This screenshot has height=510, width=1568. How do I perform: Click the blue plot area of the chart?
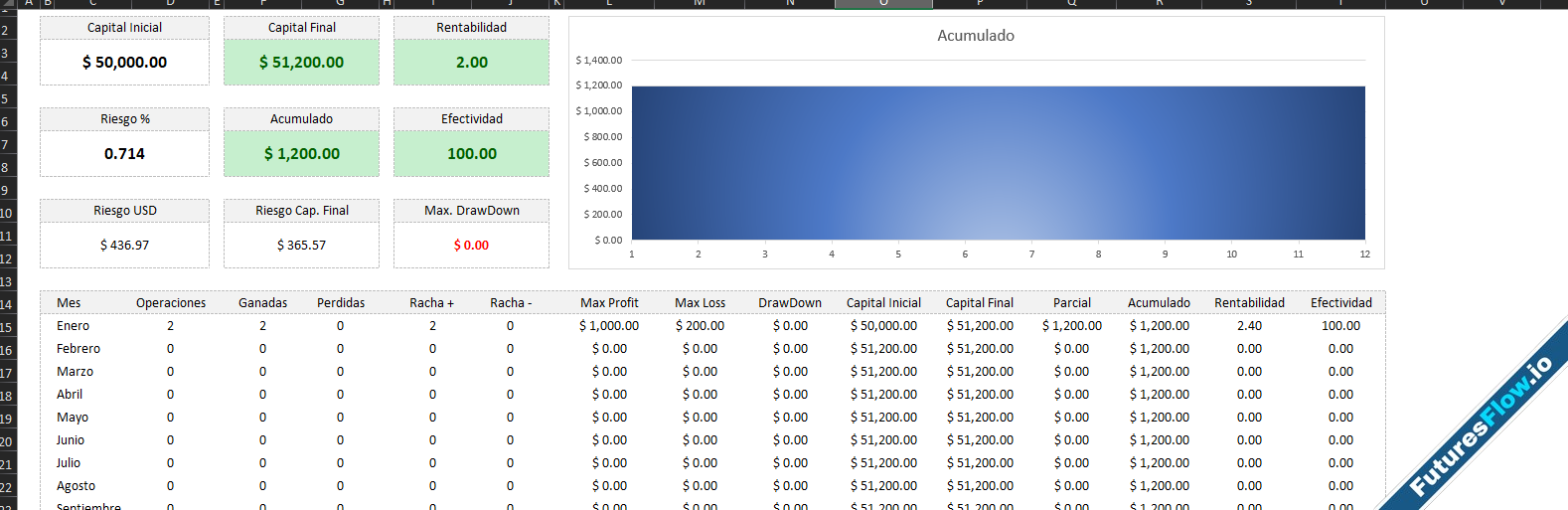(998, 163)
